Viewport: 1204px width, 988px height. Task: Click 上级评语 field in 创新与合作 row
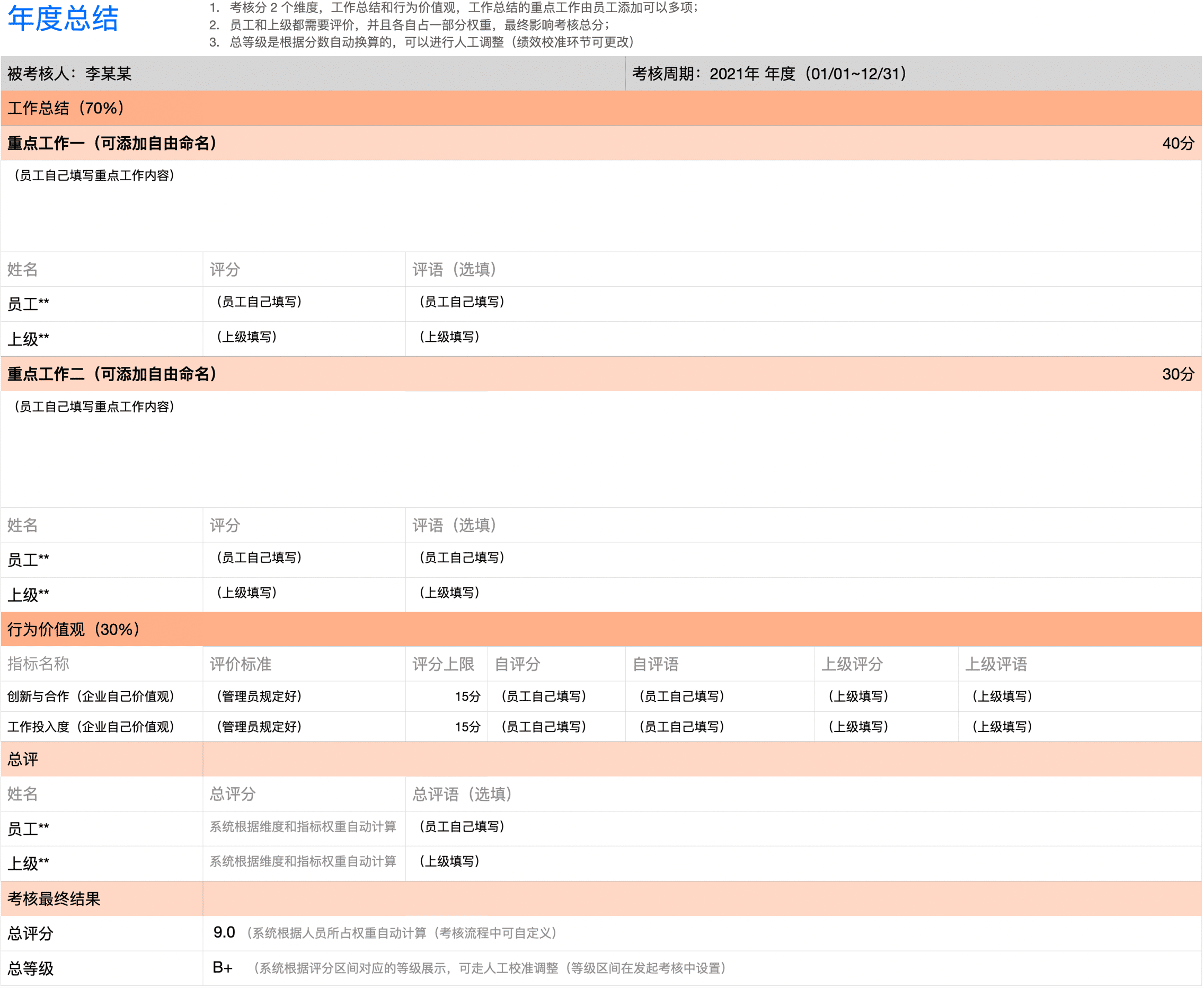coord(1081,696)
